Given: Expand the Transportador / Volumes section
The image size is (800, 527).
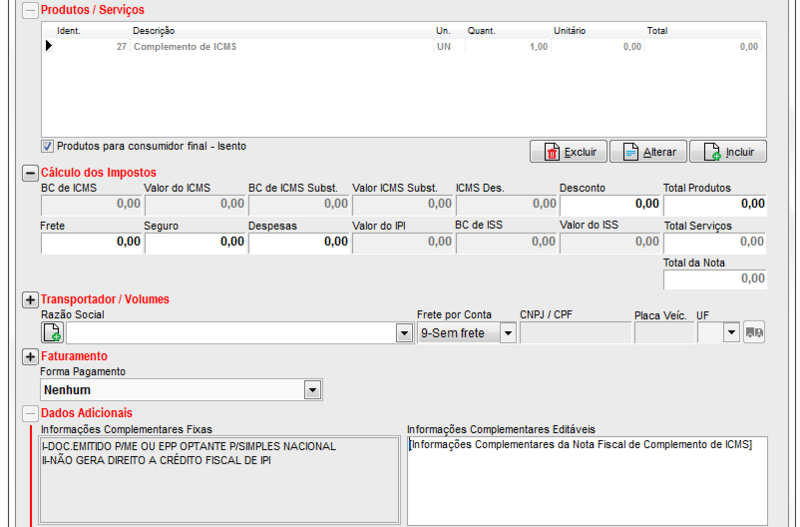Looking at the screenshot, I should (30, 299).
